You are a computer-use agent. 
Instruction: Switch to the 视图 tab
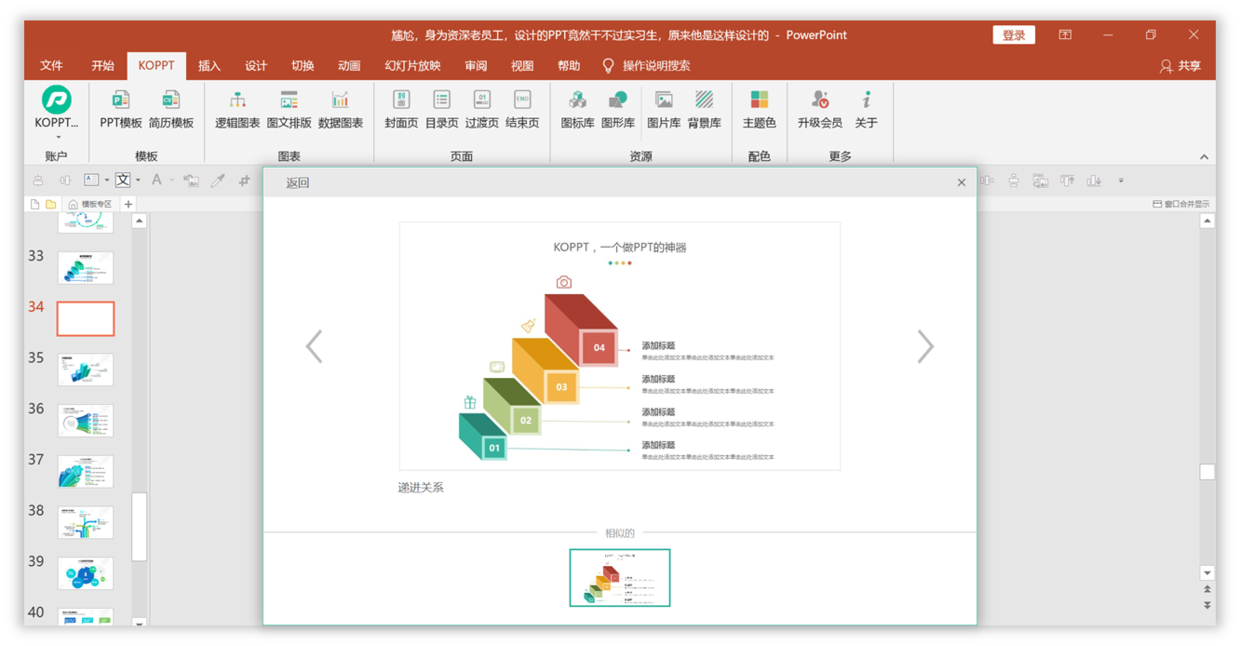[x=522, y=66]
